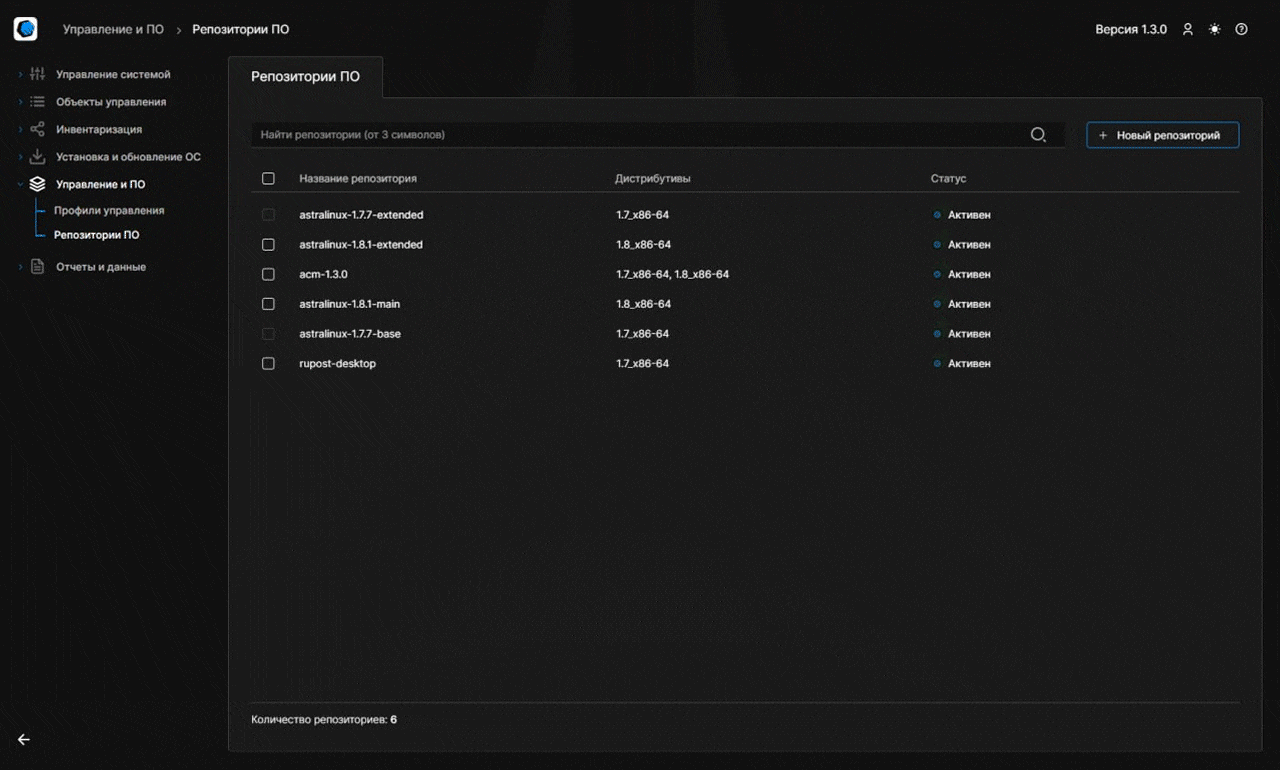Select the rupost-desktop repository checkbox
The width and height of the screenshot is (1280, 770).
268,363
